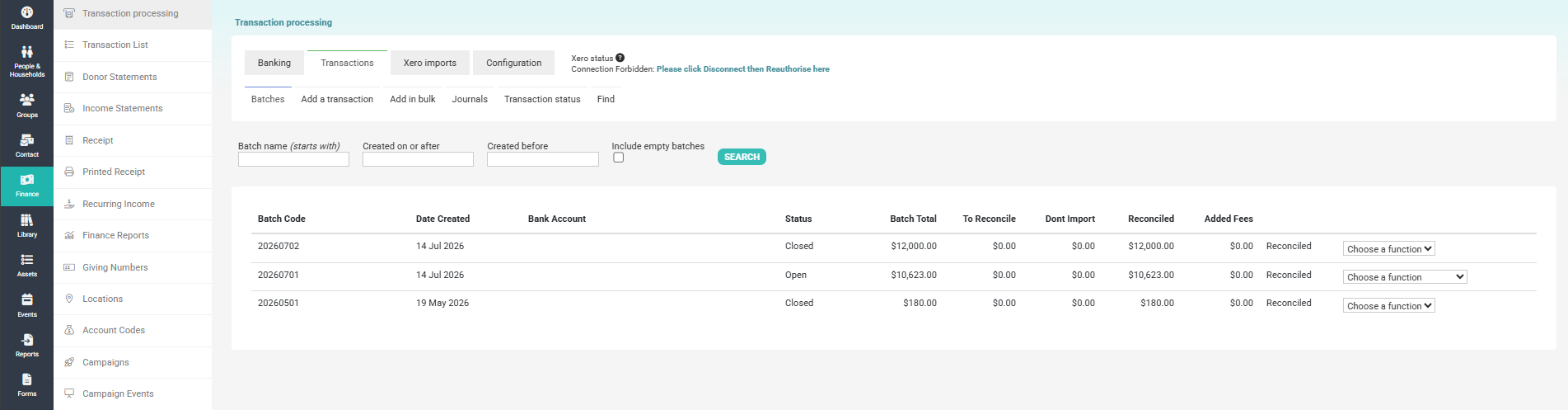Click the Recurring Income icon
This screenshot has height=410, width=1568.
(x=69, y=204)
